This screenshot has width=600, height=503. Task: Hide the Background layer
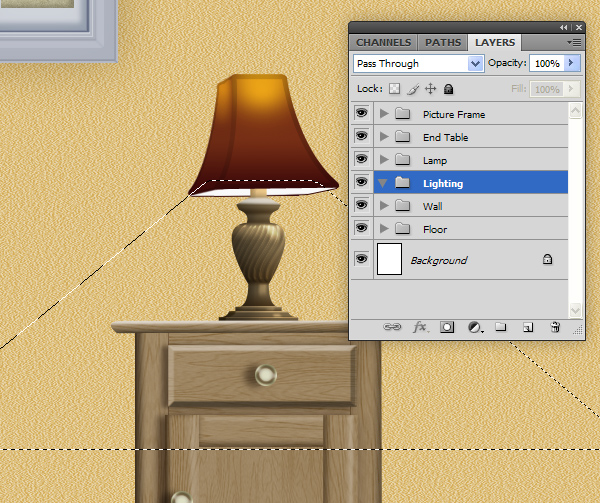(361, 260)
